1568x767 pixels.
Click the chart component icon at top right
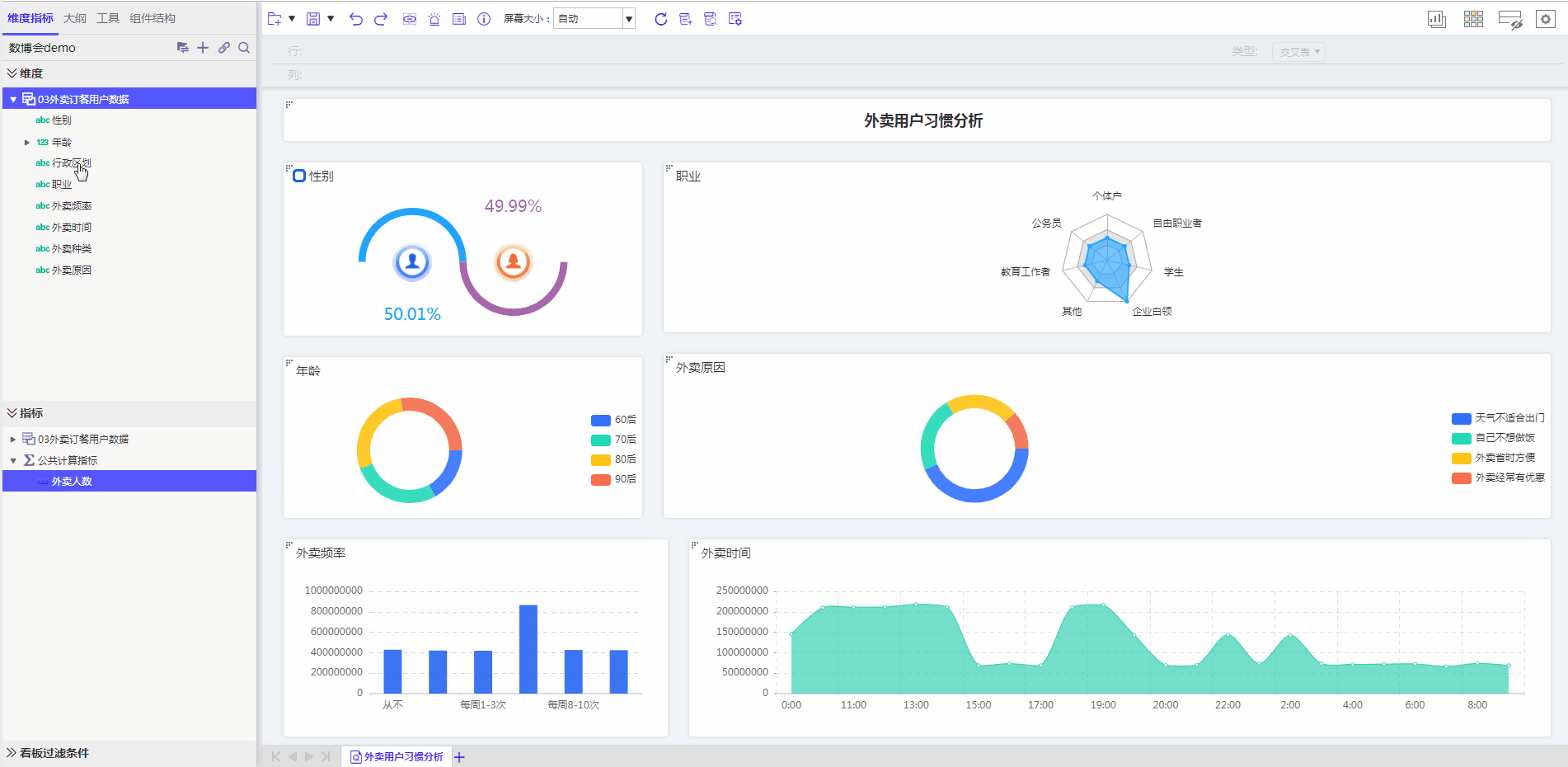coord(1437,19)
